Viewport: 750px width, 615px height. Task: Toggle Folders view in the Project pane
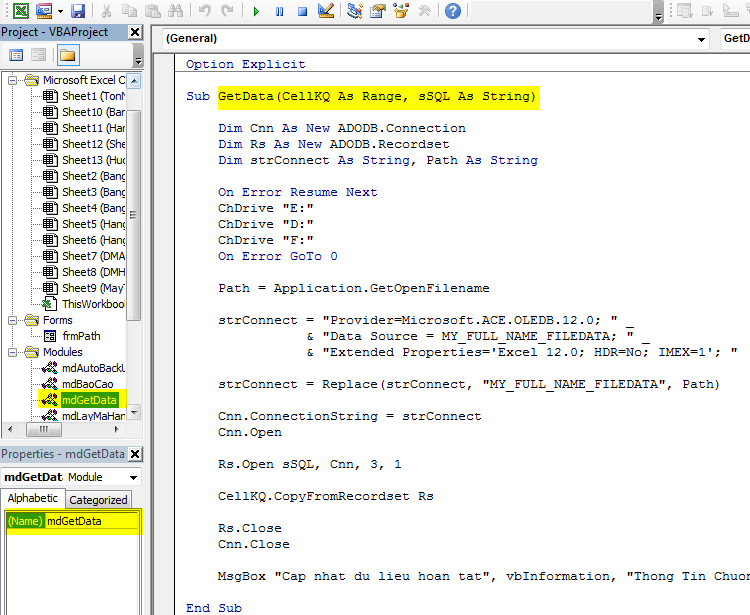tap(68, 54)
